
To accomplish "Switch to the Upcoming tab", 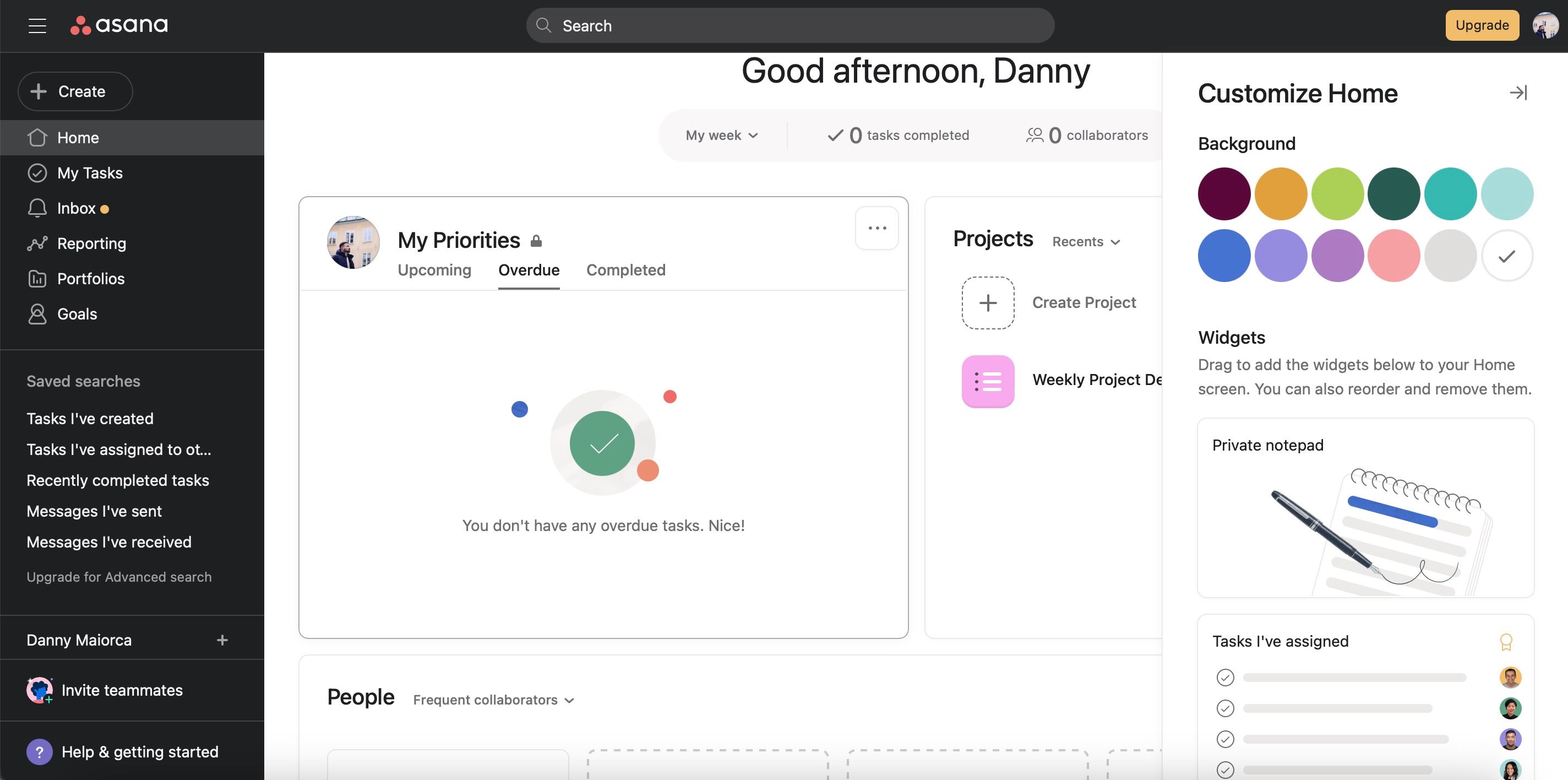I will [434, 270].
